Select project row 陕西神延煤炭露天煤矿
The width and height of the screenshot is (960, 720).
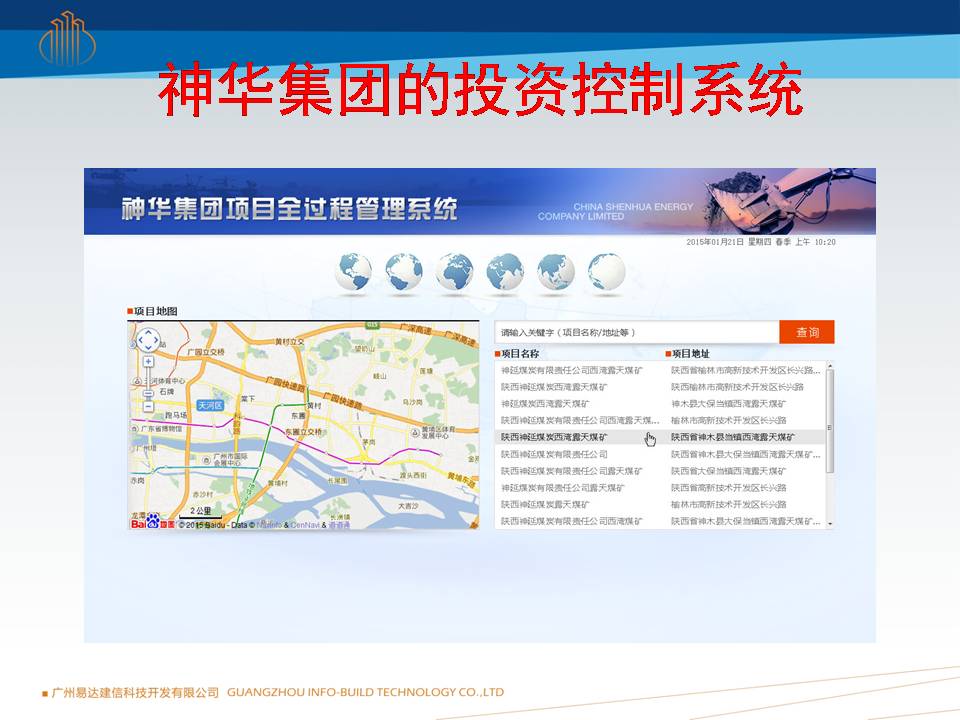point(545,504)
